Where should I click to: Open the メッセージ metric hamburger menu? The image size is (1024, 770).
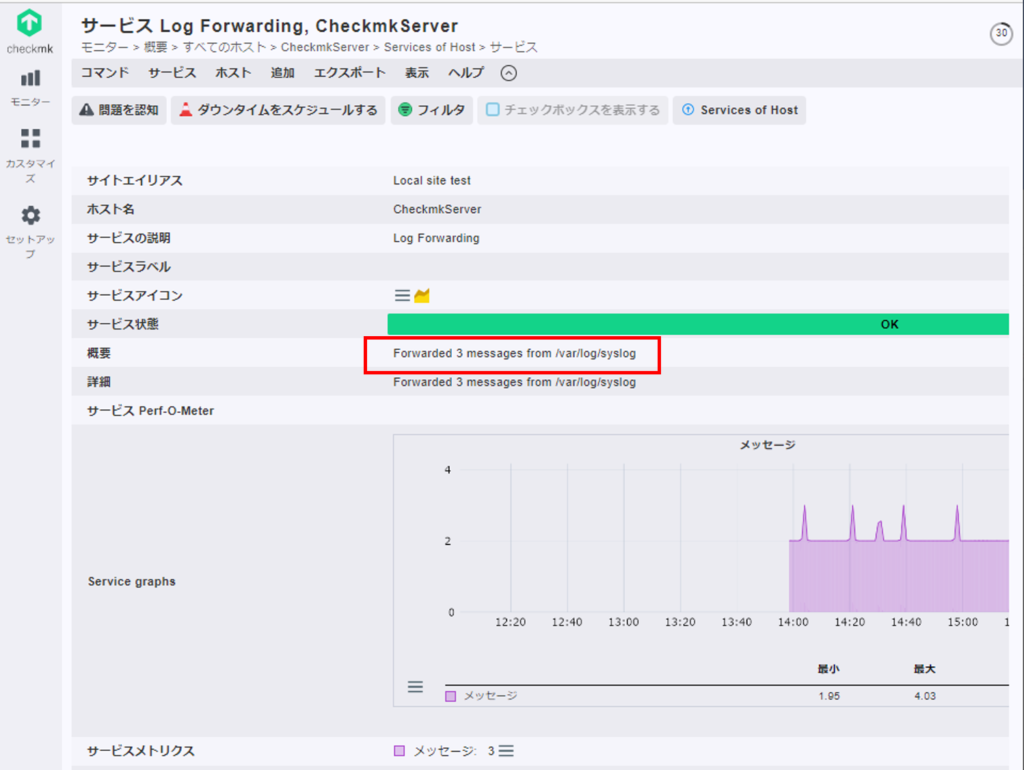[x=506, y=751]
